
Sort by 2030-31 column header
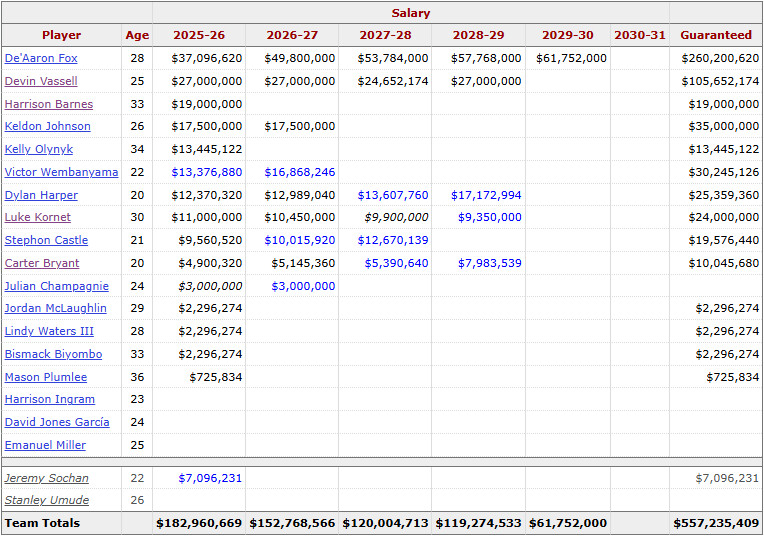(640, 35)
